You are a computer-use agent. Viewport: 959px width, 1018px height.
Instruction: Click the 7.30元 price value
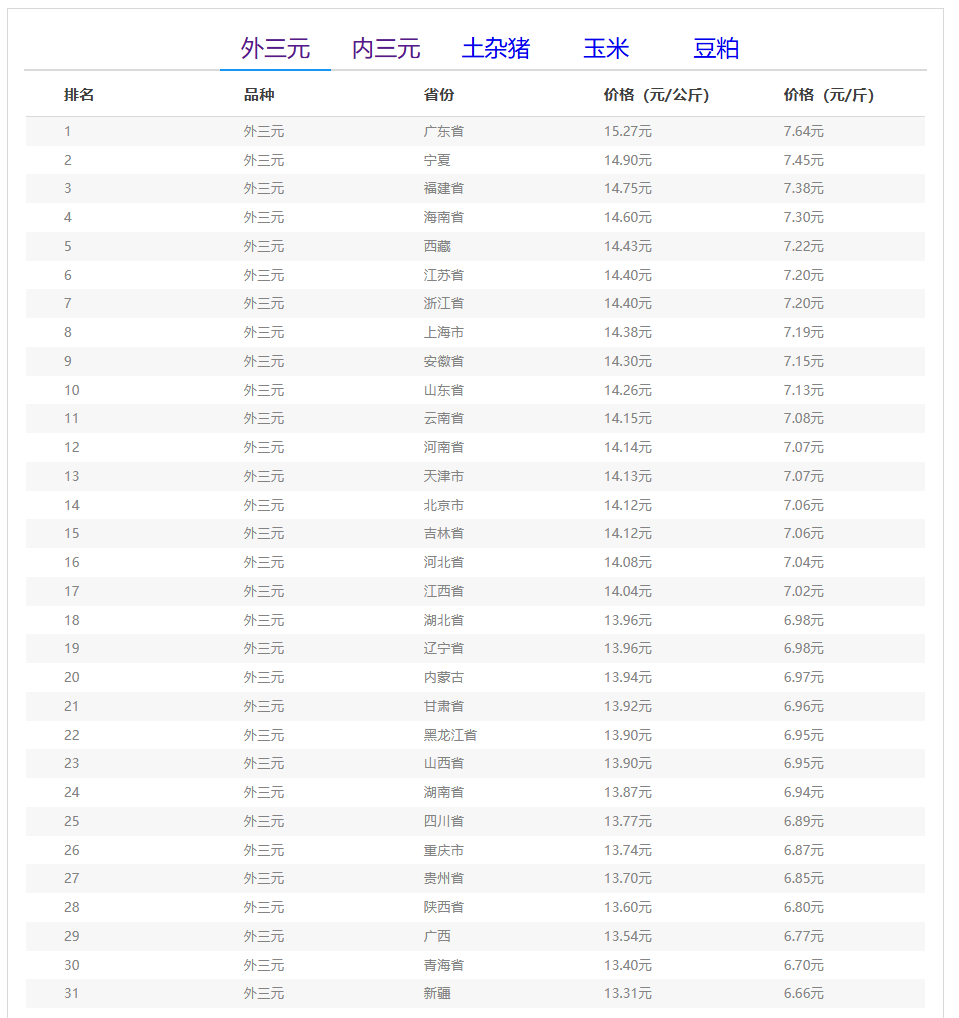pos(804,217)
